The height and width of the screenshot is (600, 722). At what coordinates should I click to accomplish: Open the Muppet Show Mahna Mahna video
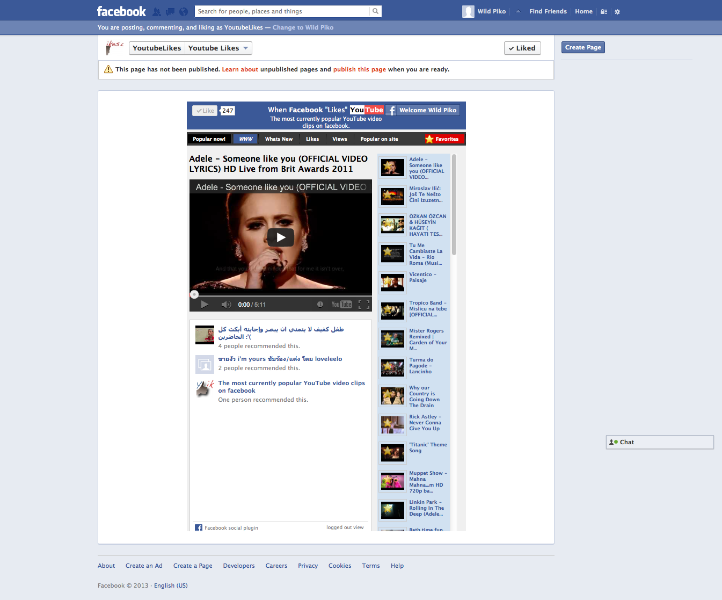click(x=413, y=482)
